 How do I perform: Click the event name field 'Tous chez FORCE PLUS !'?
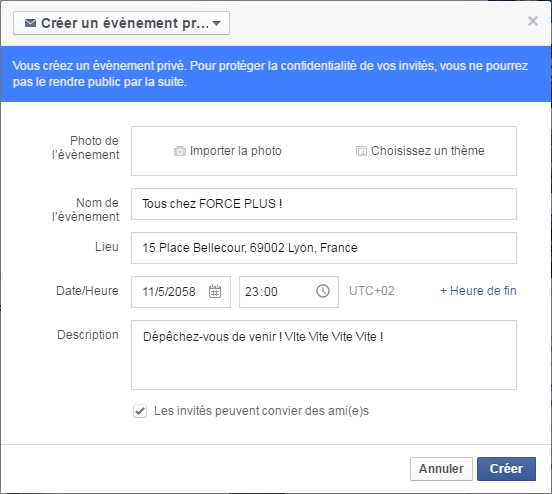tap(324, 204)
